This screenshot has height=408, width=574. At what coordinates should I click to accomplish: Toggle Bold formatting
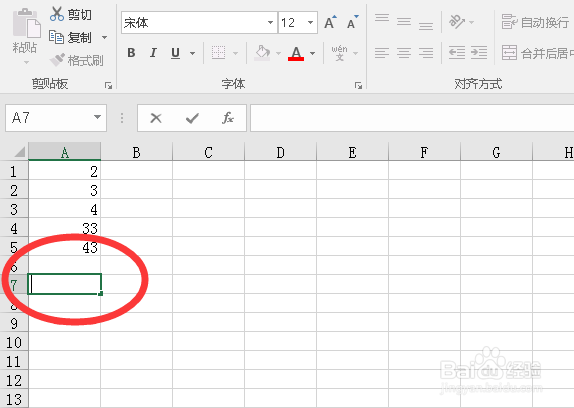131,53
